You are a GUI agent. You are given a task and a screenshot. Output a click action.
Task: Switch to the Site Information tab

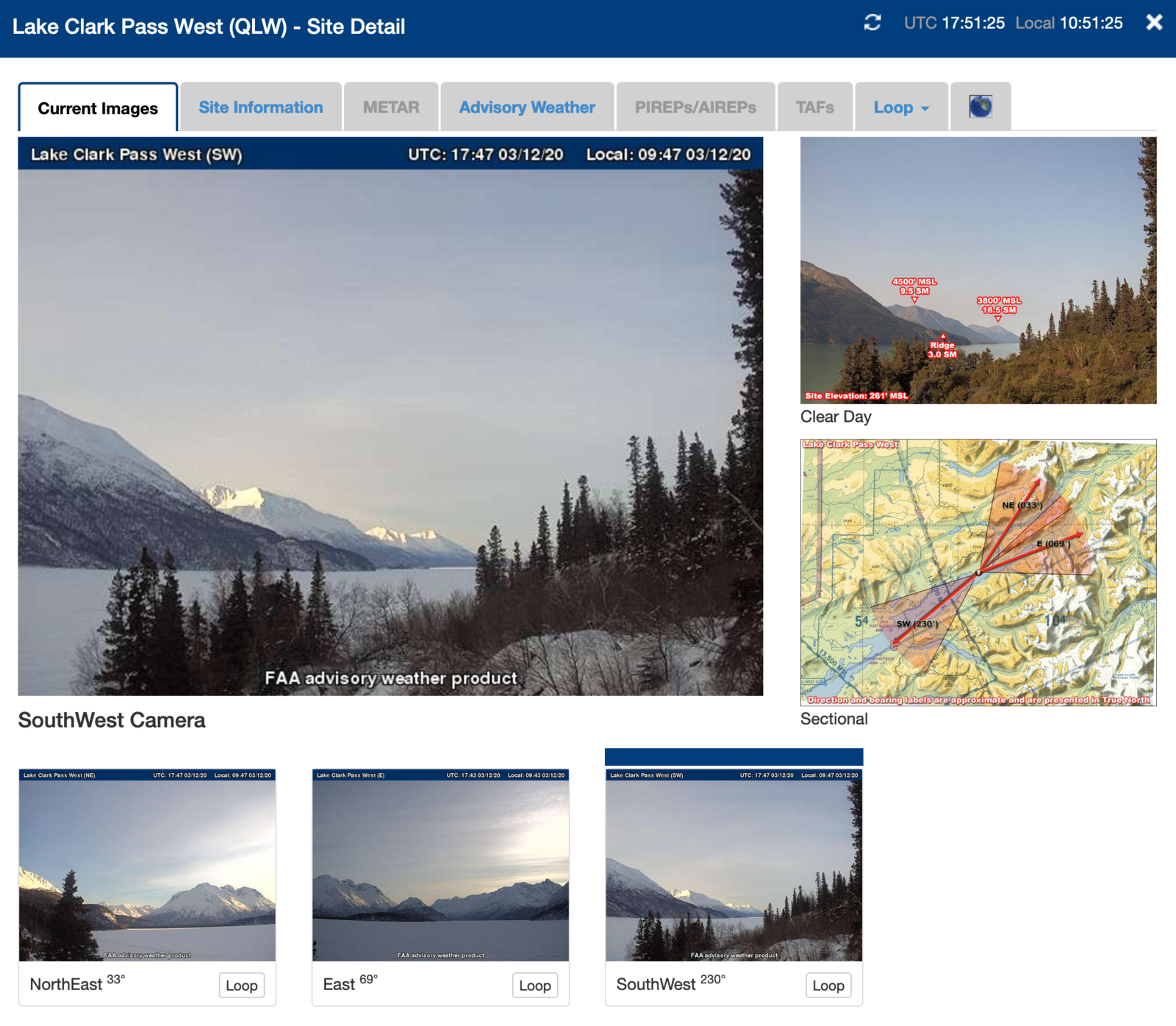260,107
